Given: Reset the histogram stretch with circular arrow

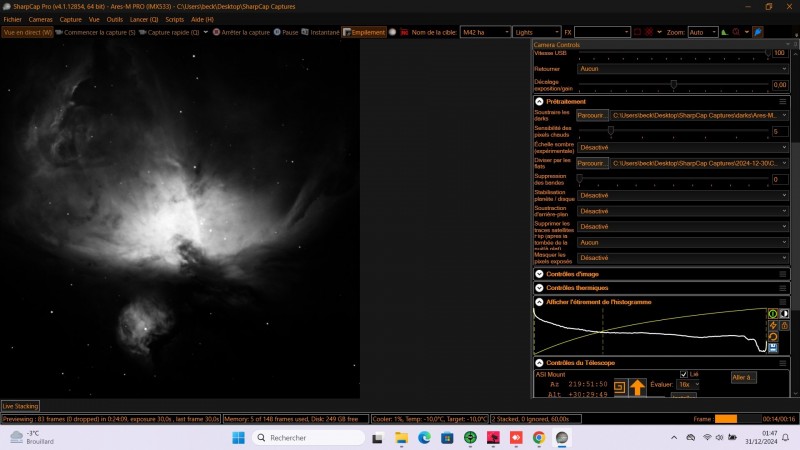Looking at the screenshot, I should point(773,337).
